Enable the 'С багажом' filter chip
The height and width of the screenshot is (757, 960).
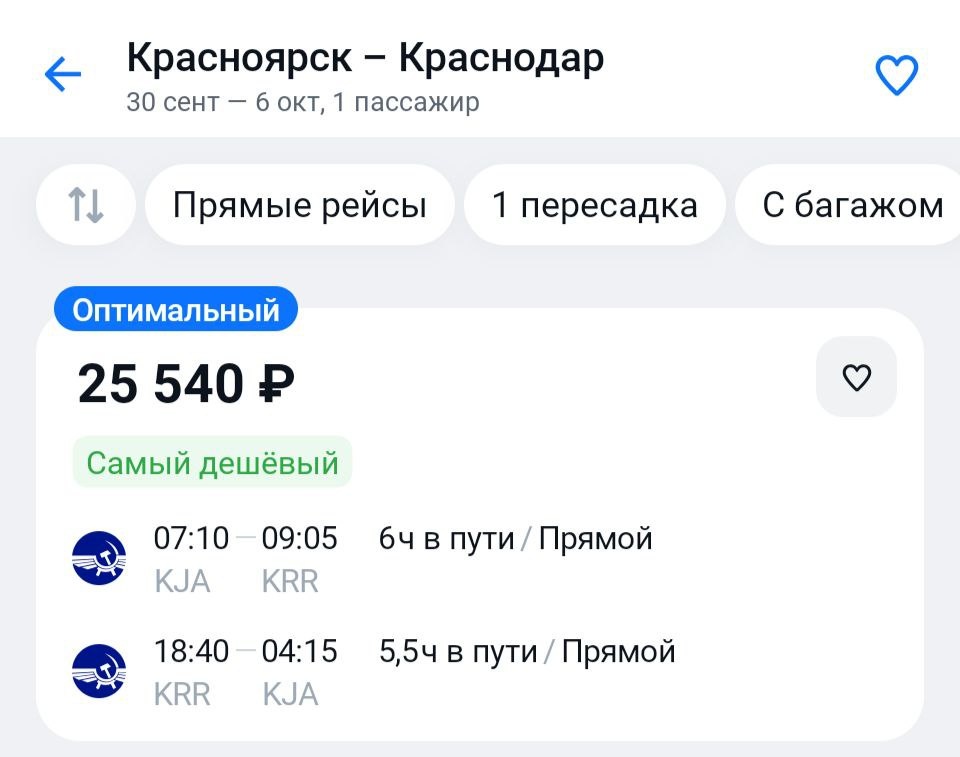[852, 205]
